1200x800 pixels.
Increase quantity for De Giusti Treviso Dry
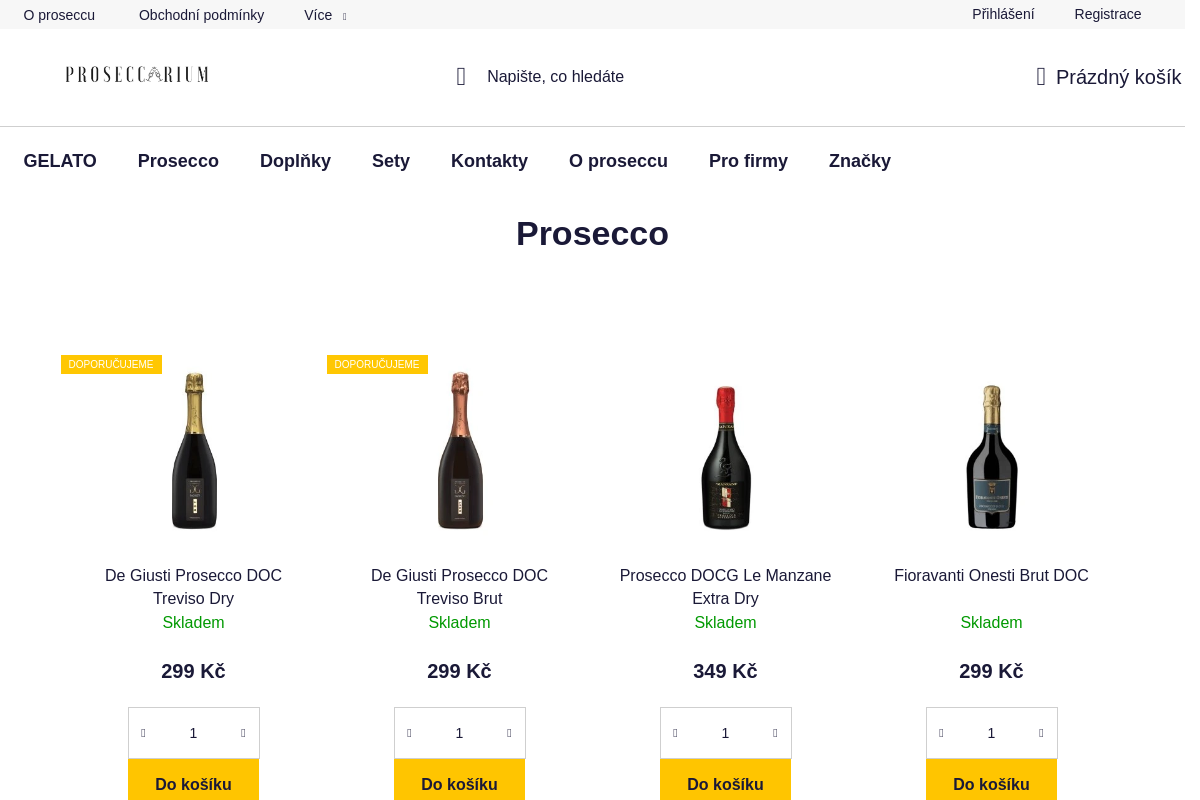(x=243, y=733)
